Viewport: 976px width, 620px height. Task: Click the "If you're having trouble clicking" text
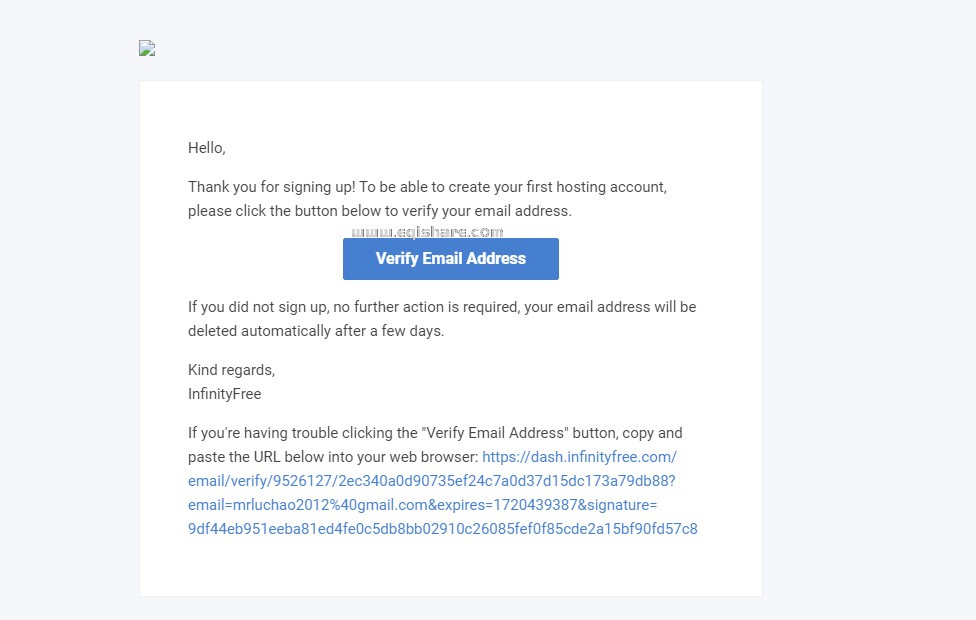[302, 433]
